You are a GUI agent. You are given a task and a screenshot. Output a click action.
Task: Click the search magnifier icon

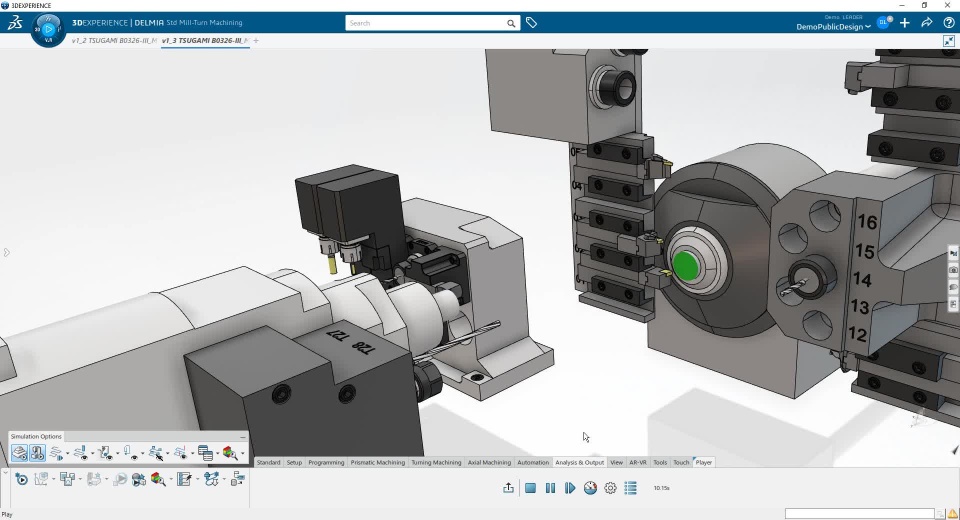511,23
